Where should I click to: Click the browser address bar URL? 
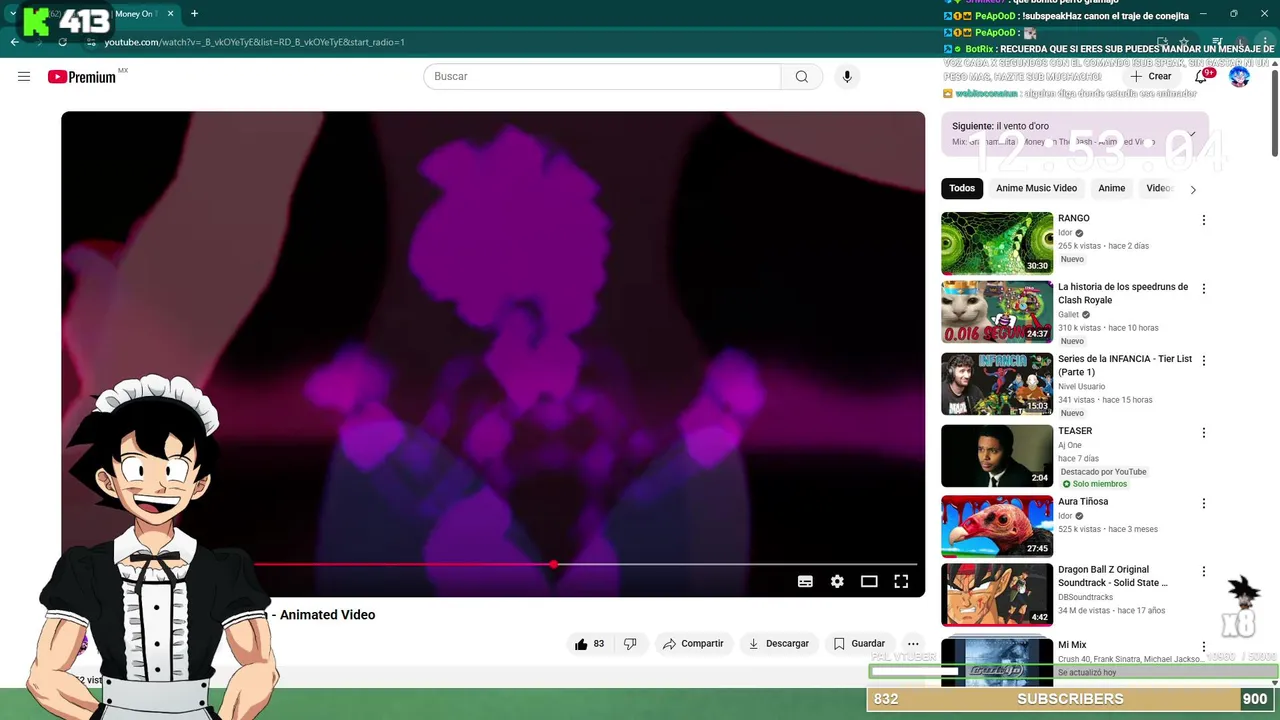pos(254,42)
